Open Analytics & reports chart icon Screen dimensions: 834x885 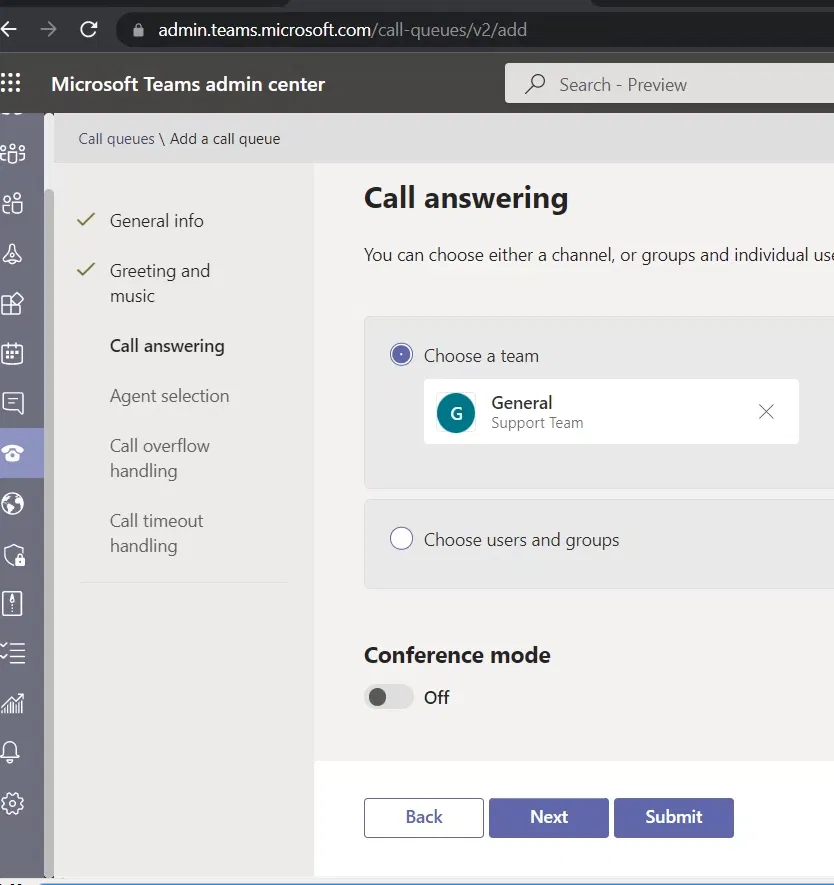click(13, 703)
